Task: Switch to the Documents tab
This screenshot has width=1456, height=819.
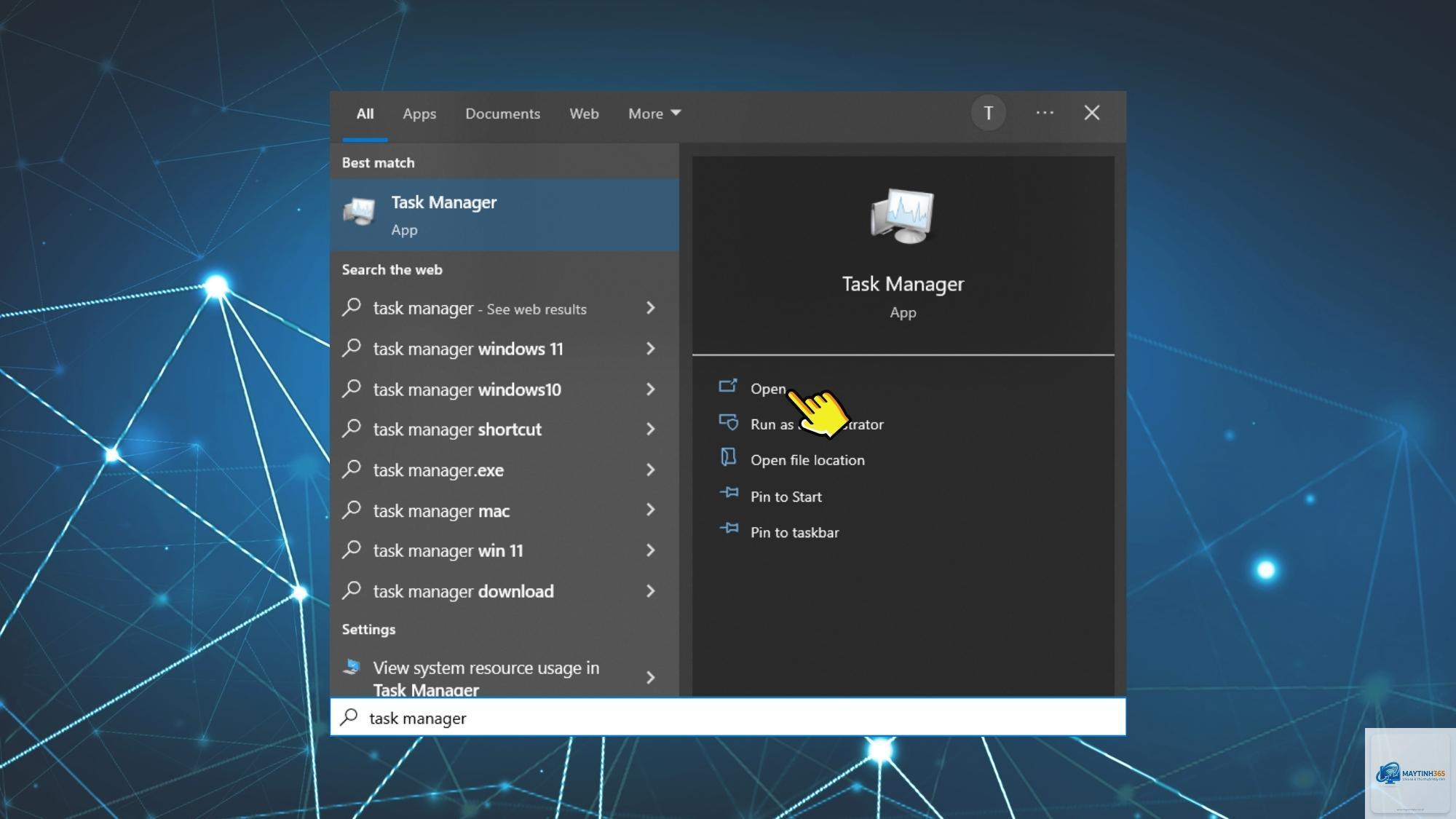Action: [x=503, y=114]
